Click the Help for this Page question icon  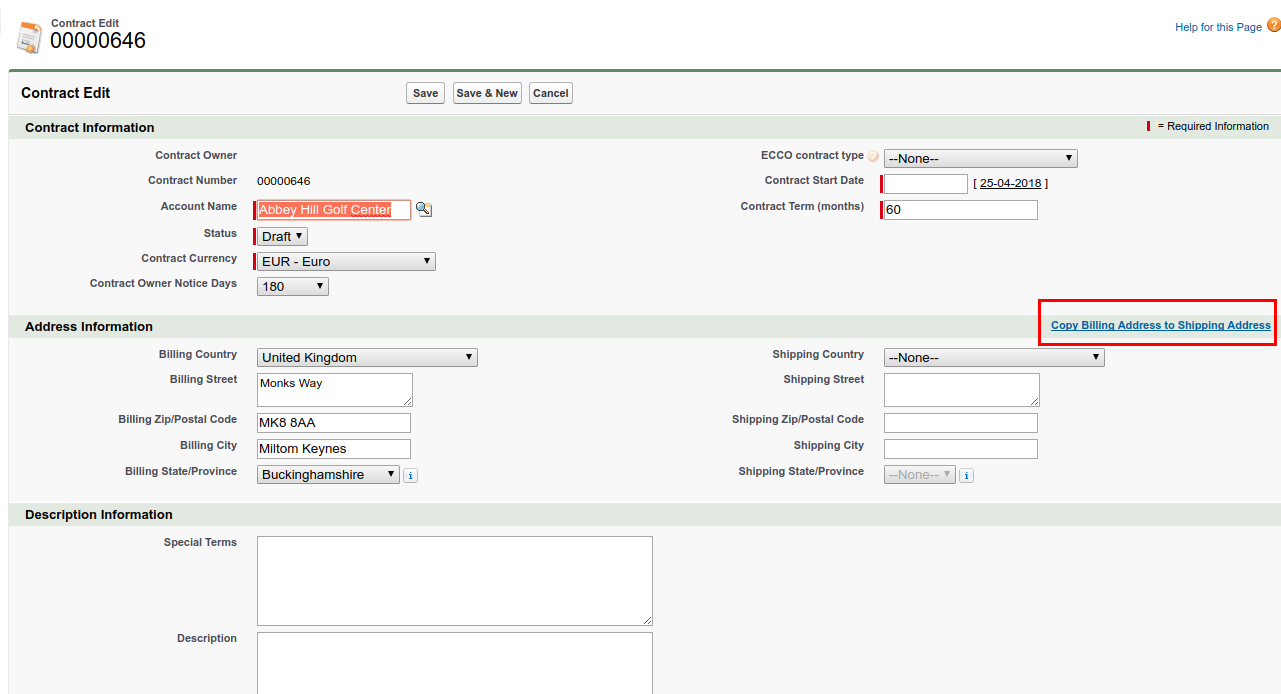pos(1273,26)
